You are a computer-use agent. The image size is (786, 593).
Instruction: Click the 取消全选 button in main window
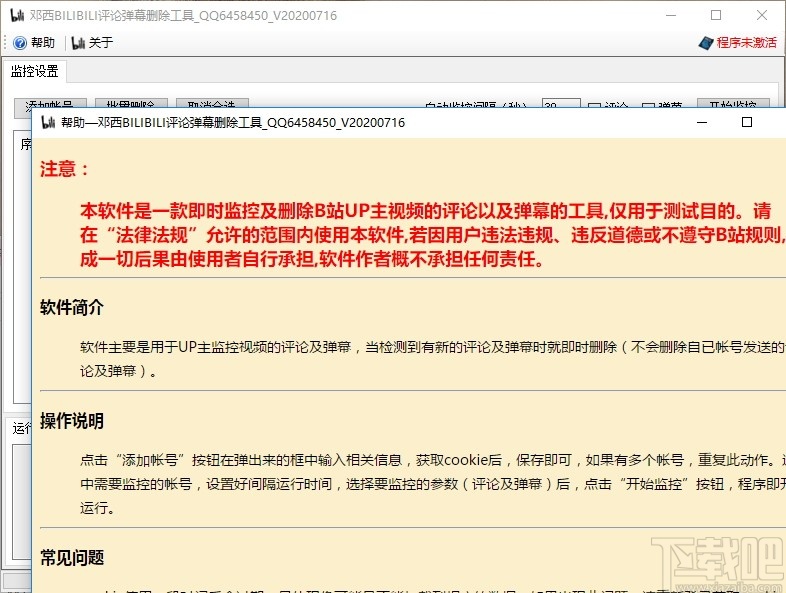(x=213, y=103)
